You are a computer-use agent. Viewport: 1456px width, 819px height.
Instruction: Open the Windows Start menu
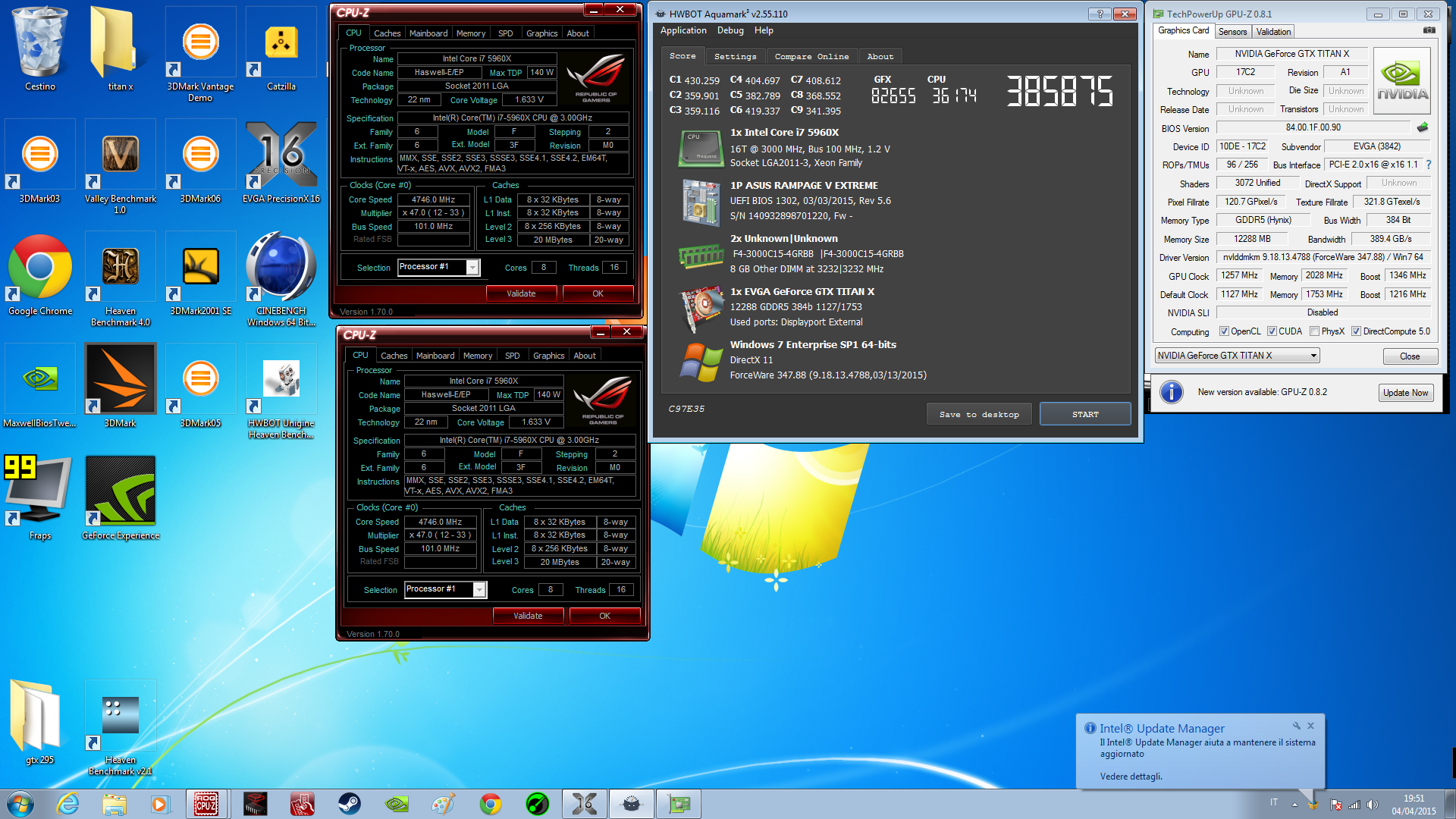[x=20, y=804]
